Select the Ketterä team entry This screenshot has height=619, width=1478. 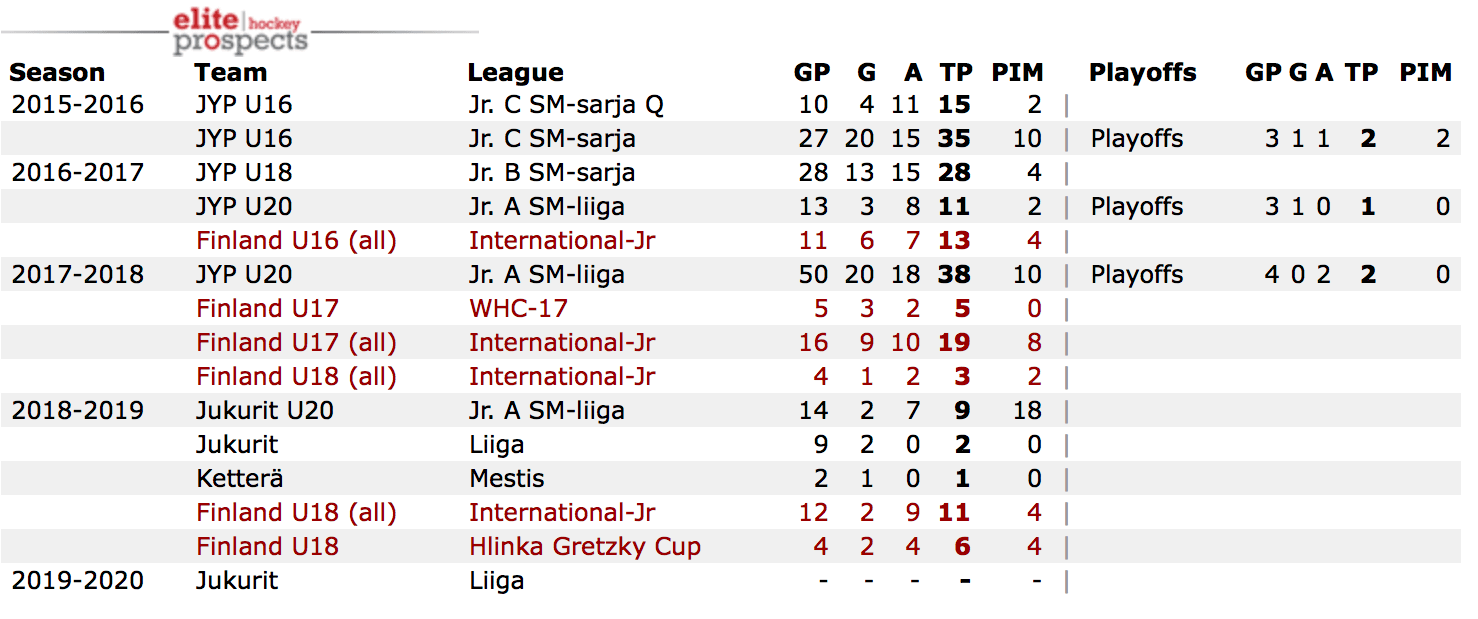(x=240, y=479)
